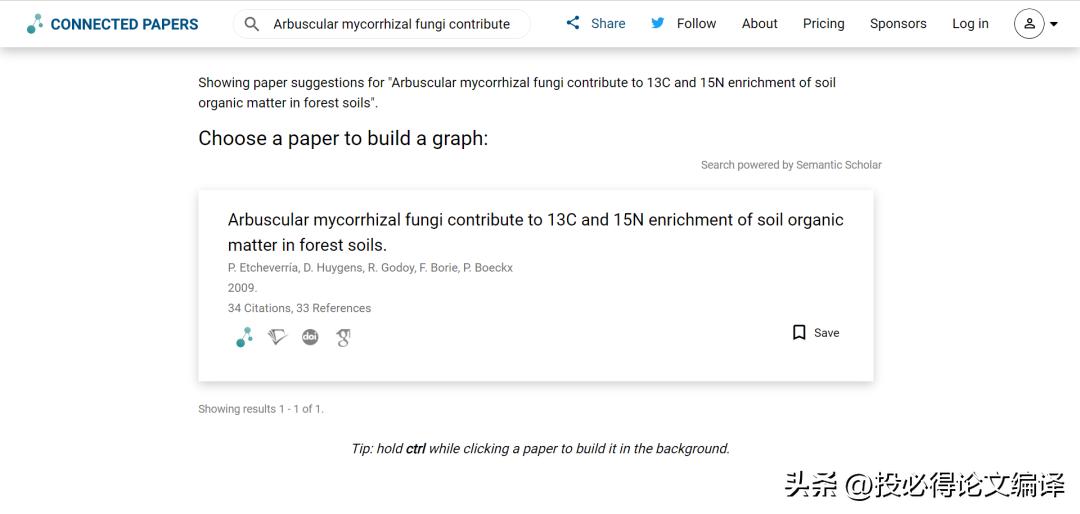The height and width of the screenshot is (514, 1080).
Task: Click the Share text button
Action: (608, 23)
